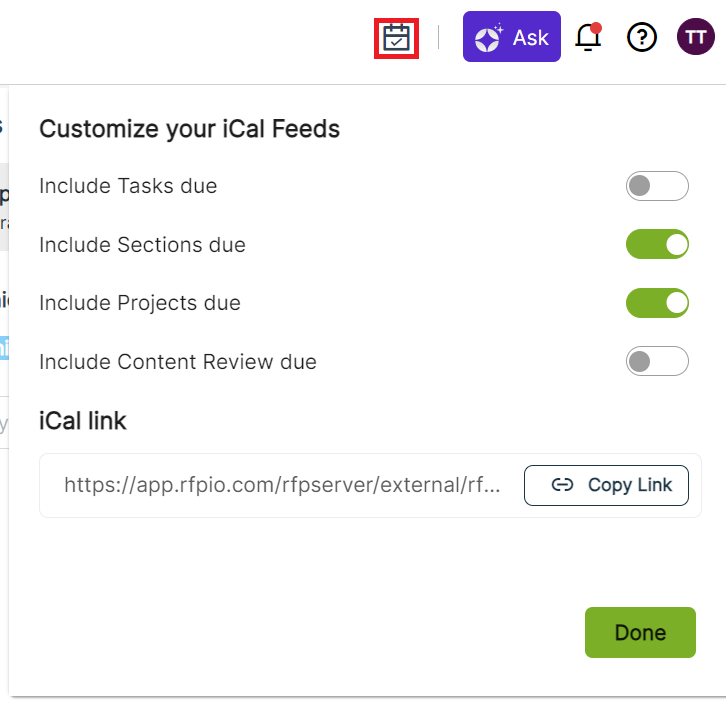Screen dimensions: 726x703
Task: Open the help question mark icon
Action: tap(641, 38)
